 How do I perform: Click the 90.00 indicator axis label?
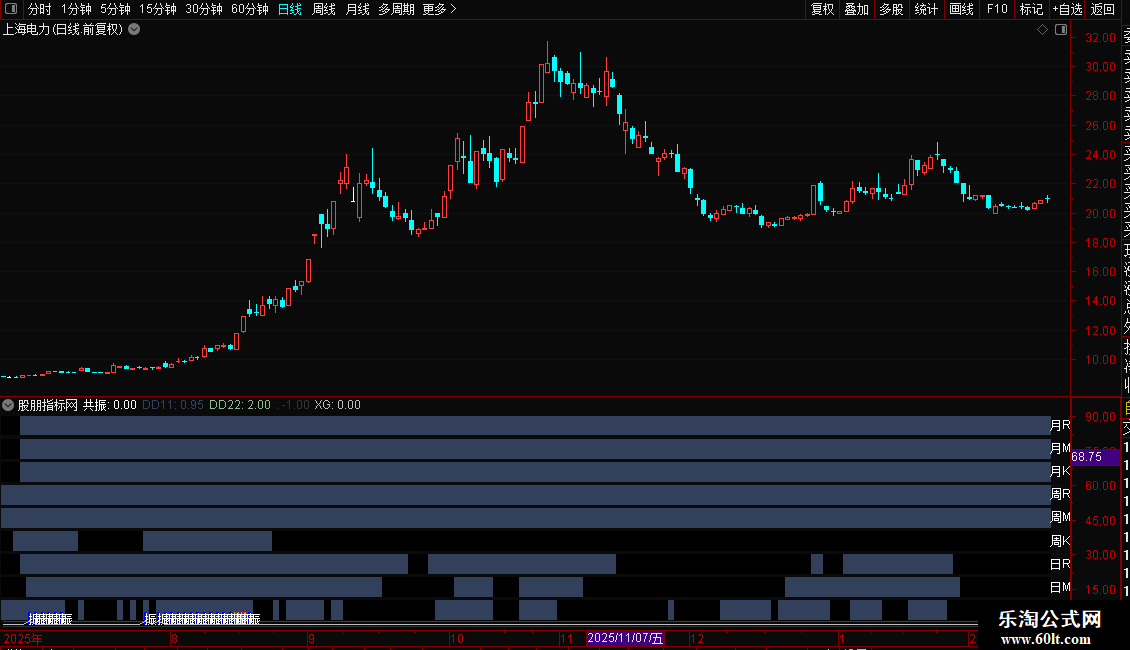click(x=1100, y=417)
